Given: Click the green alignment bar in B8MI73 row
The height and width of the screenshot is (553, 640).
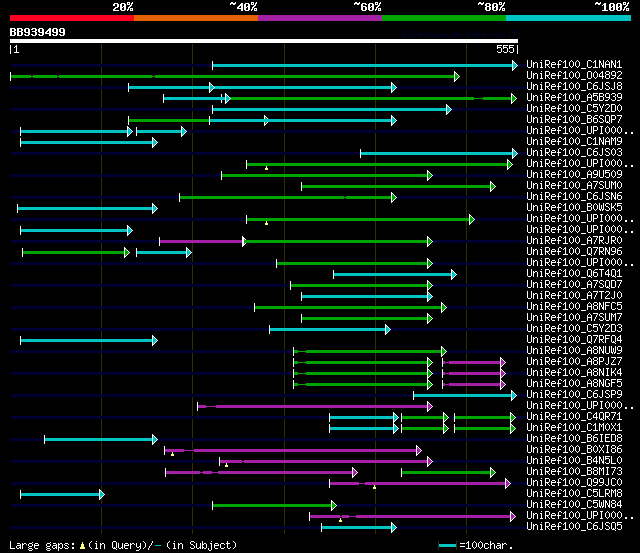Looking at the screenshot, I should [x=448, y=473].
